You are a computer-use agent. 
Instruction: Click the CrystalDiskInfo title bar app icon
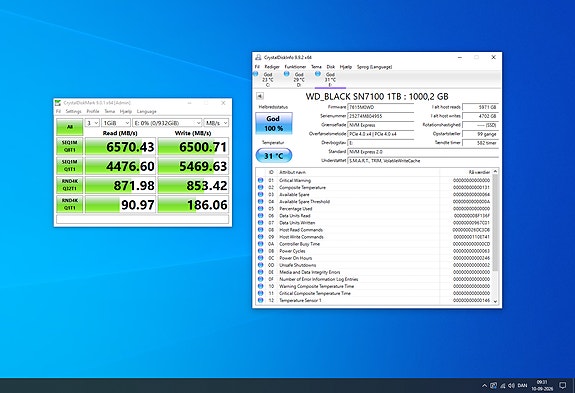pyautogui.click(x=258, y=57)
